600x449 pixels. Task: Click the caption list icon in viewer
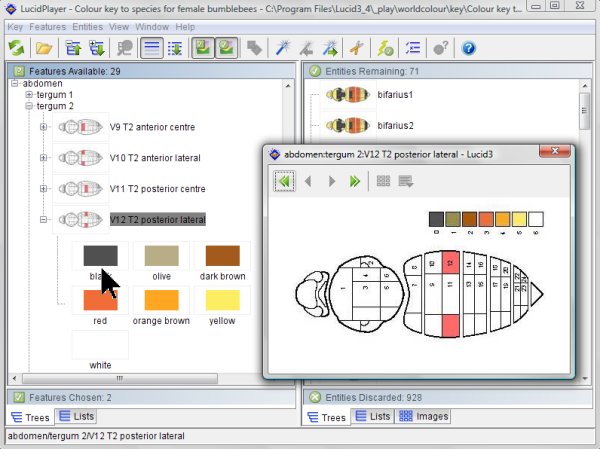[x=406, y=181]
